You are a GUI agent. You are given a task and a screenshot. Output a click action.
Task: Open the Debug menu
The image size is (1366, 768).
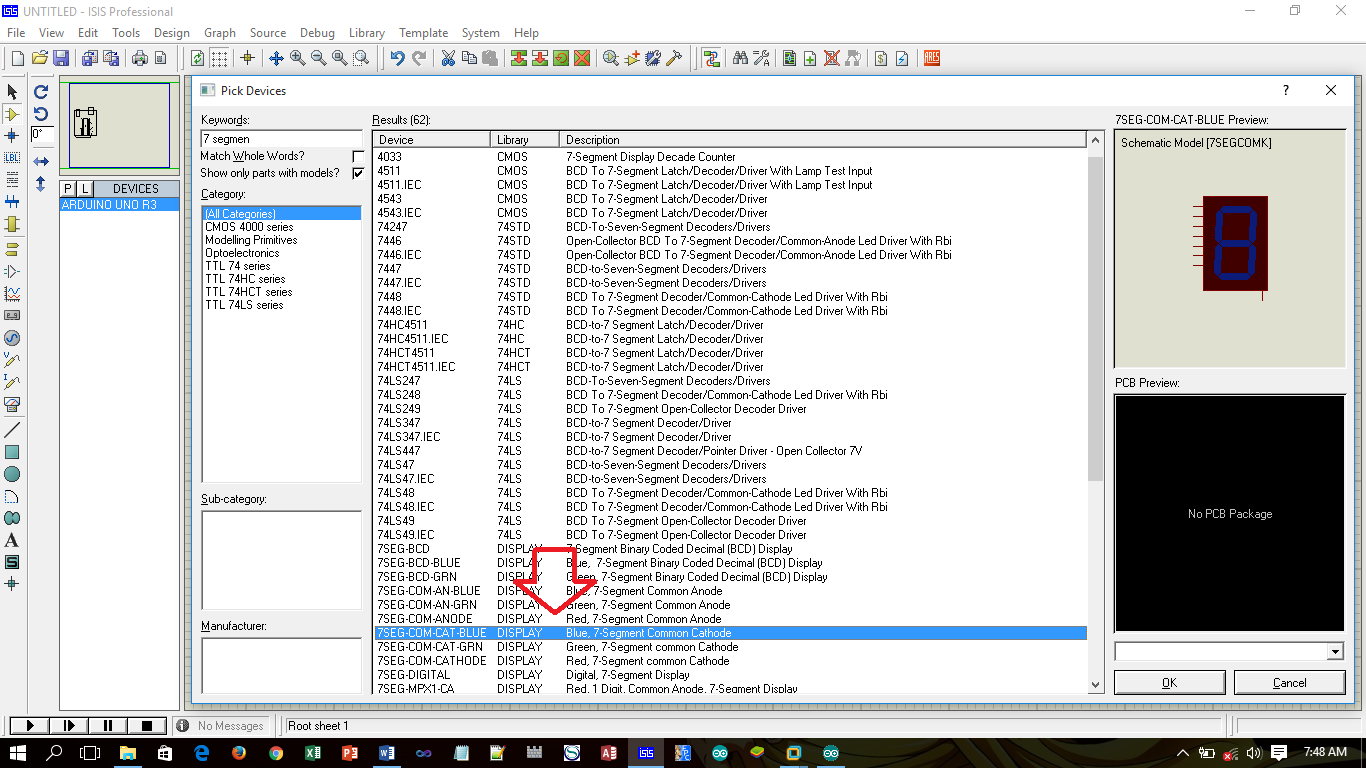[317, 32]
